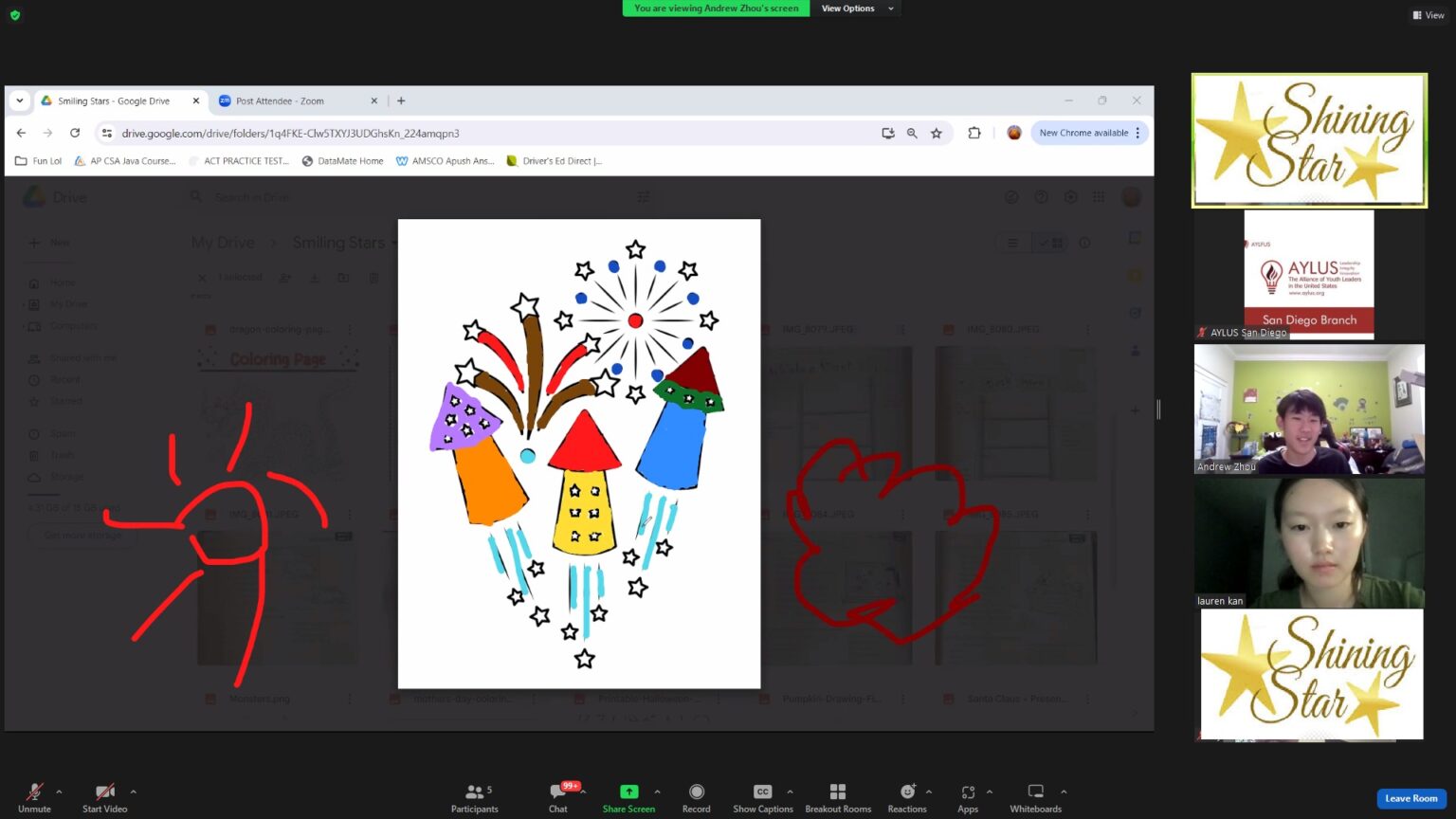
Task: Click My Drive in the Drive breadcrumb
Action: [x=223, y=243]
